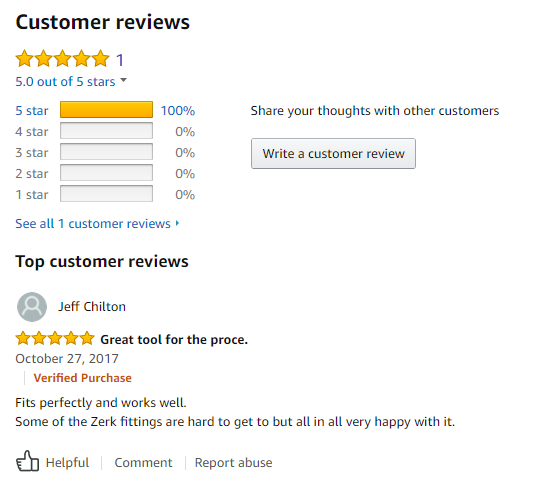Click the thumbs-up Helpful icon
Image resolution: width=537 pixels, height=479 pixels.
(x=27, y=461)
